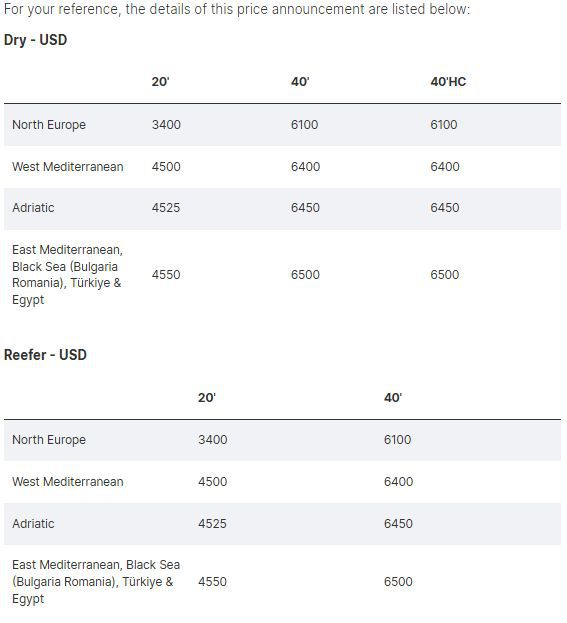Viewport: 567px width, 623px height.
Task: Select the 40'HC column header in Dry table
Action: point(448,82)
